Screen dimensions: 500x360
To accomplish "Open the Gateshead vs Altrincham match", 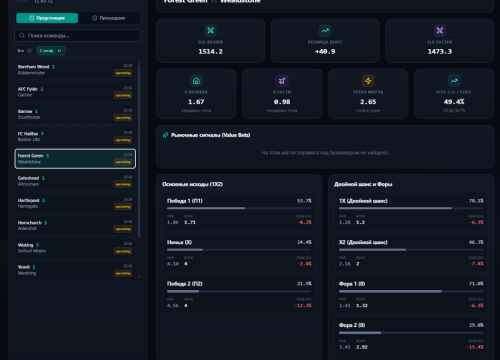I will [x=75, y=181].
